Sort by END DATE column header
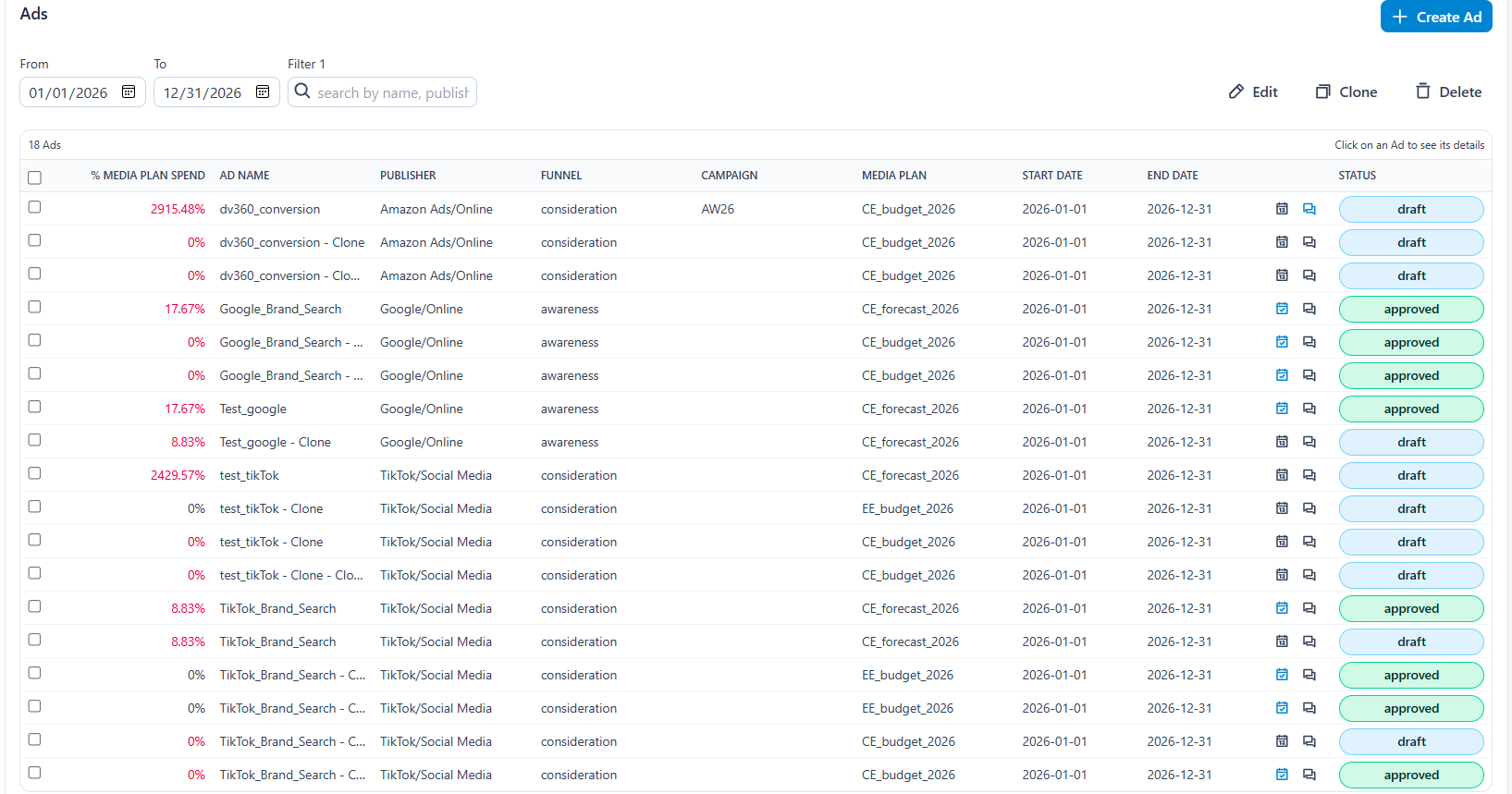The height and width of the screenshot is (794, 1512). pyautogui.click(x=1173, y=176)
